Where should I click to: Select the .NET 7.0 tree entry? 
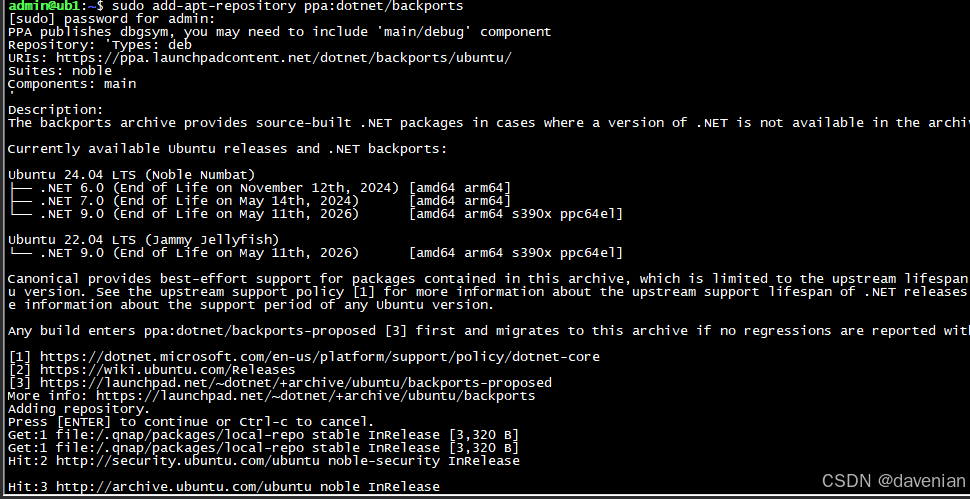259,200
